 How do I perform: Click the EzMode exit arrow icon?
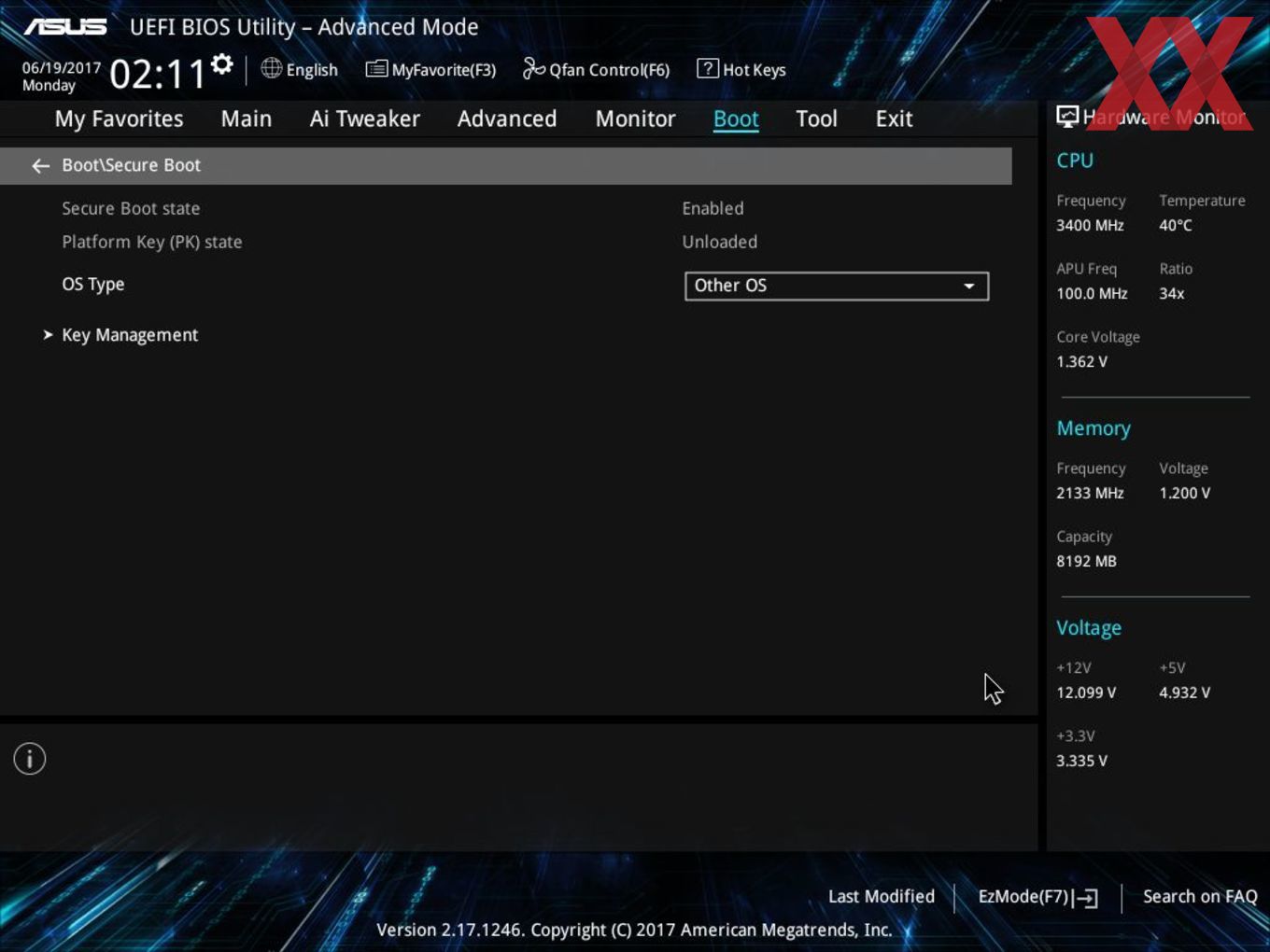coord(1085,898)
